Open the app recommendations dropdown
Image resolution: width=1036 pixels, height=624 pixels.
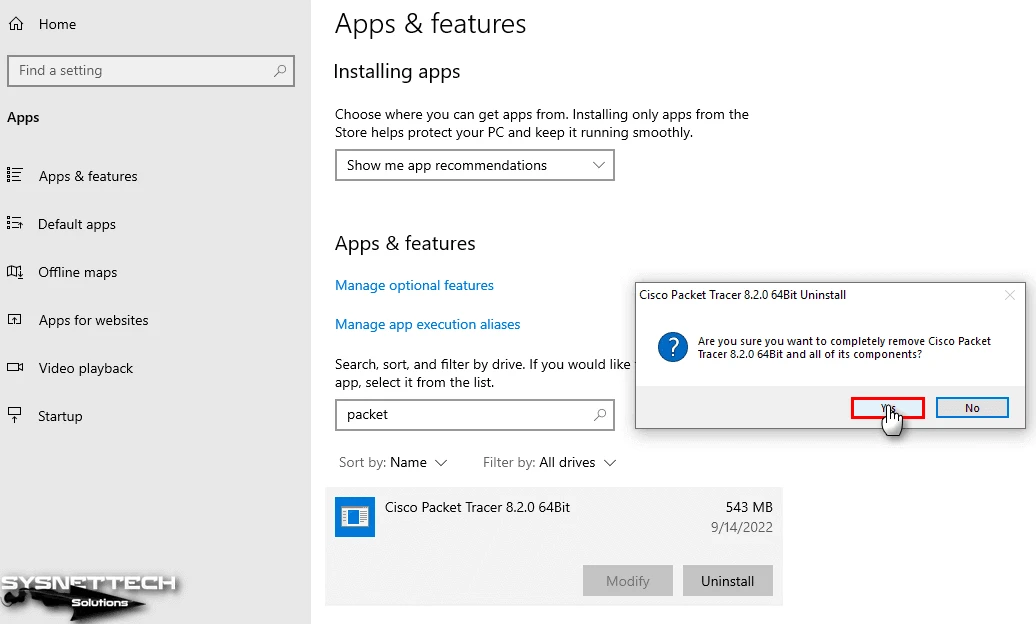474,165
